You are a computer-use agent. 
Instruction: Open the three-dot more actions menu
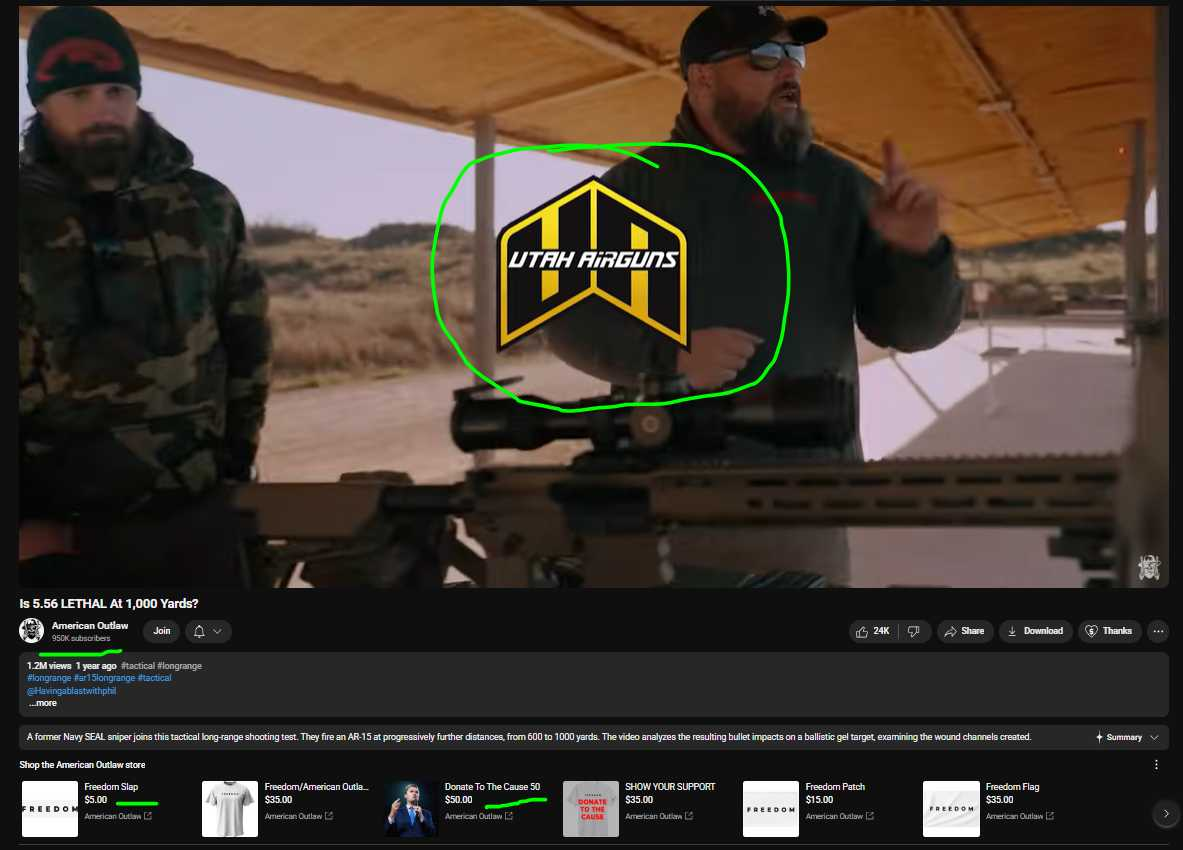click(1158, 631)
